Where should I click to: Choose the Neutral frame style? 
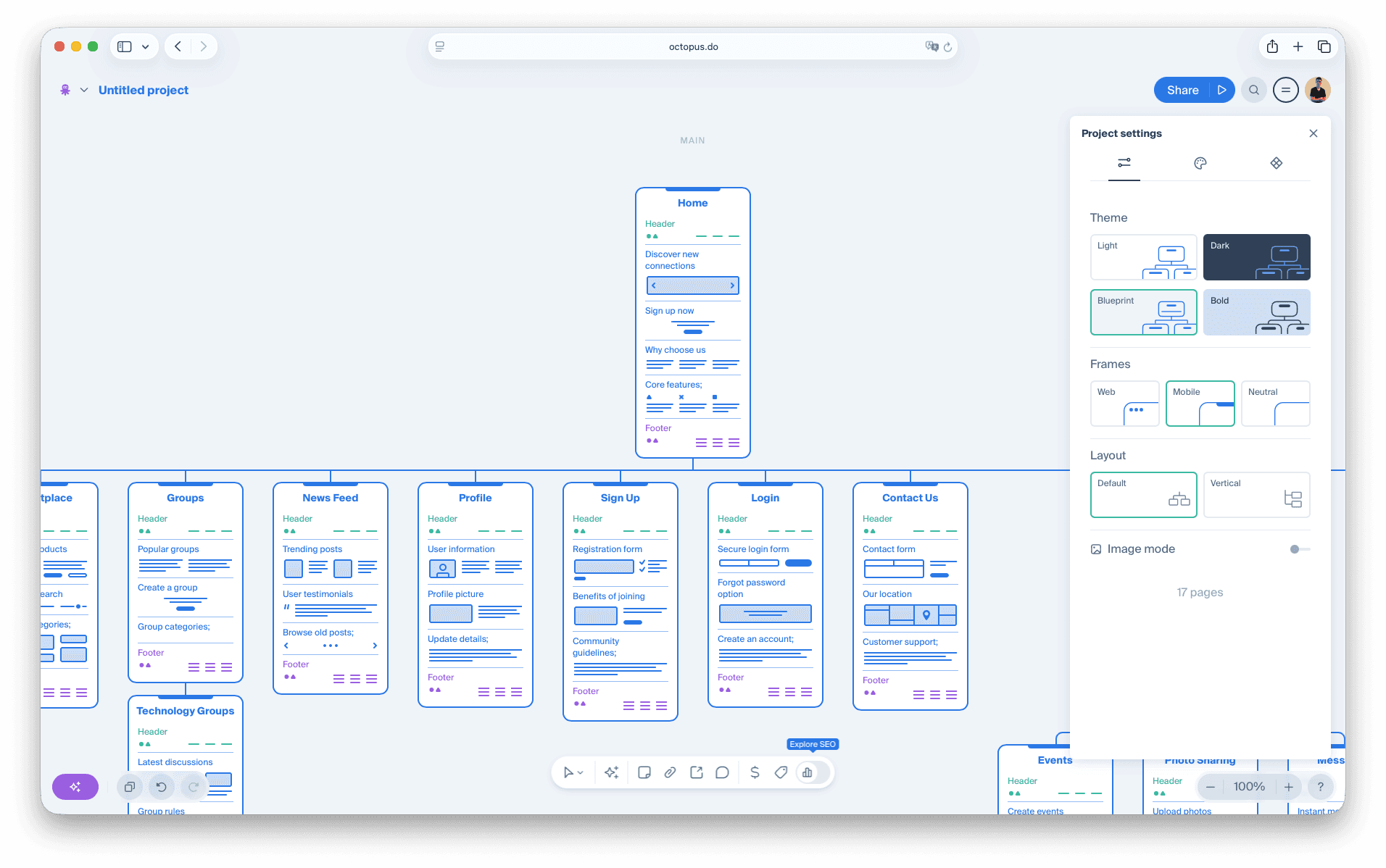coord(1275,404)
